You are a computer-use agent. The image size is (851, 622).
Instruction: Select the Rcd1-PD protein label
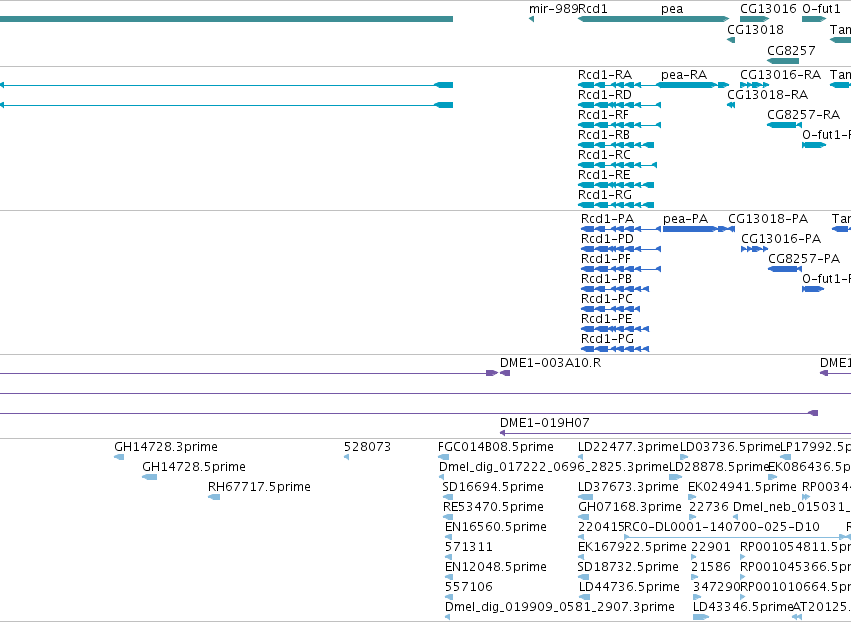click(607, 239)
